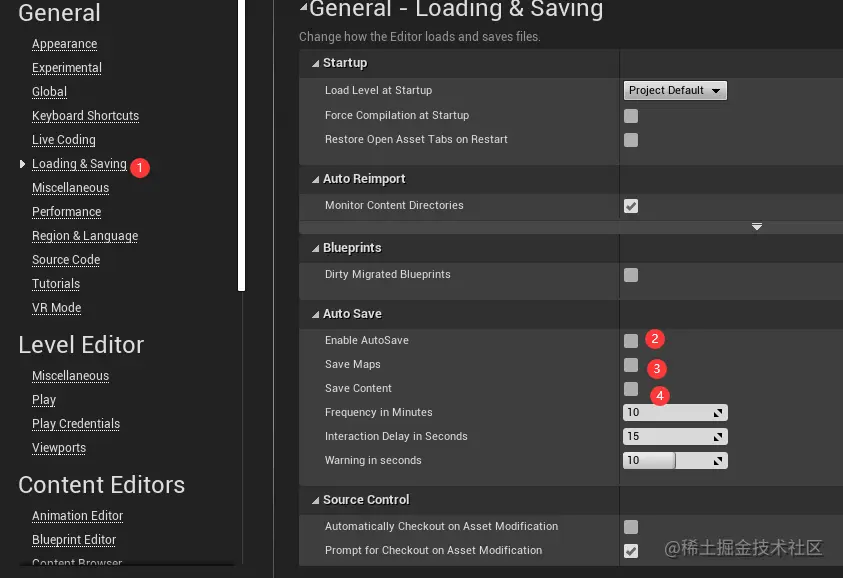Screen dimensions: 843x578
Task: Uncheck Prompt for Checkout on Asset Modification
Action: click(x=631, y=551)
